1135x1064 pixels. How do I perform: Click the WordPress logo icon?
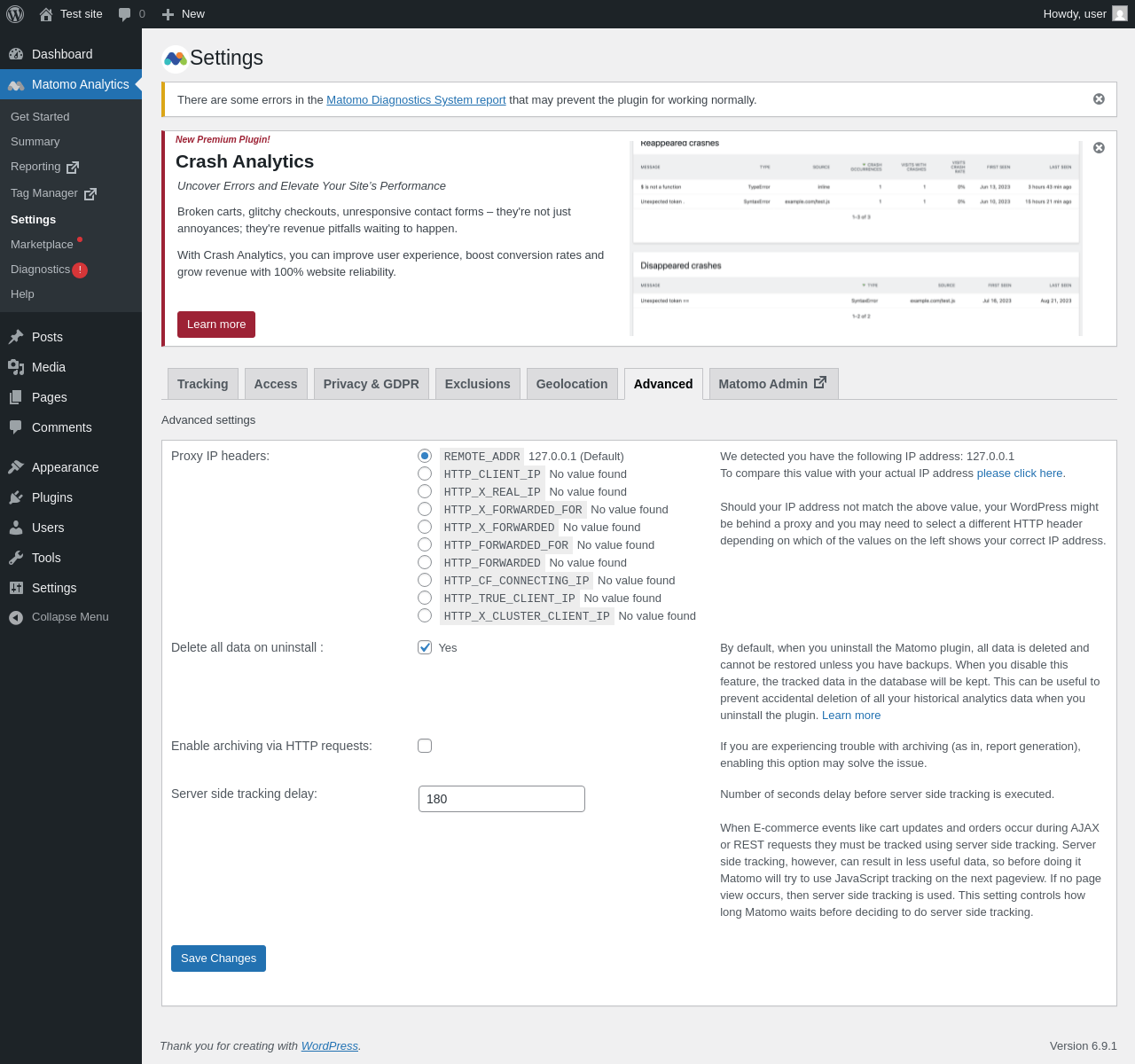[15, 14]
